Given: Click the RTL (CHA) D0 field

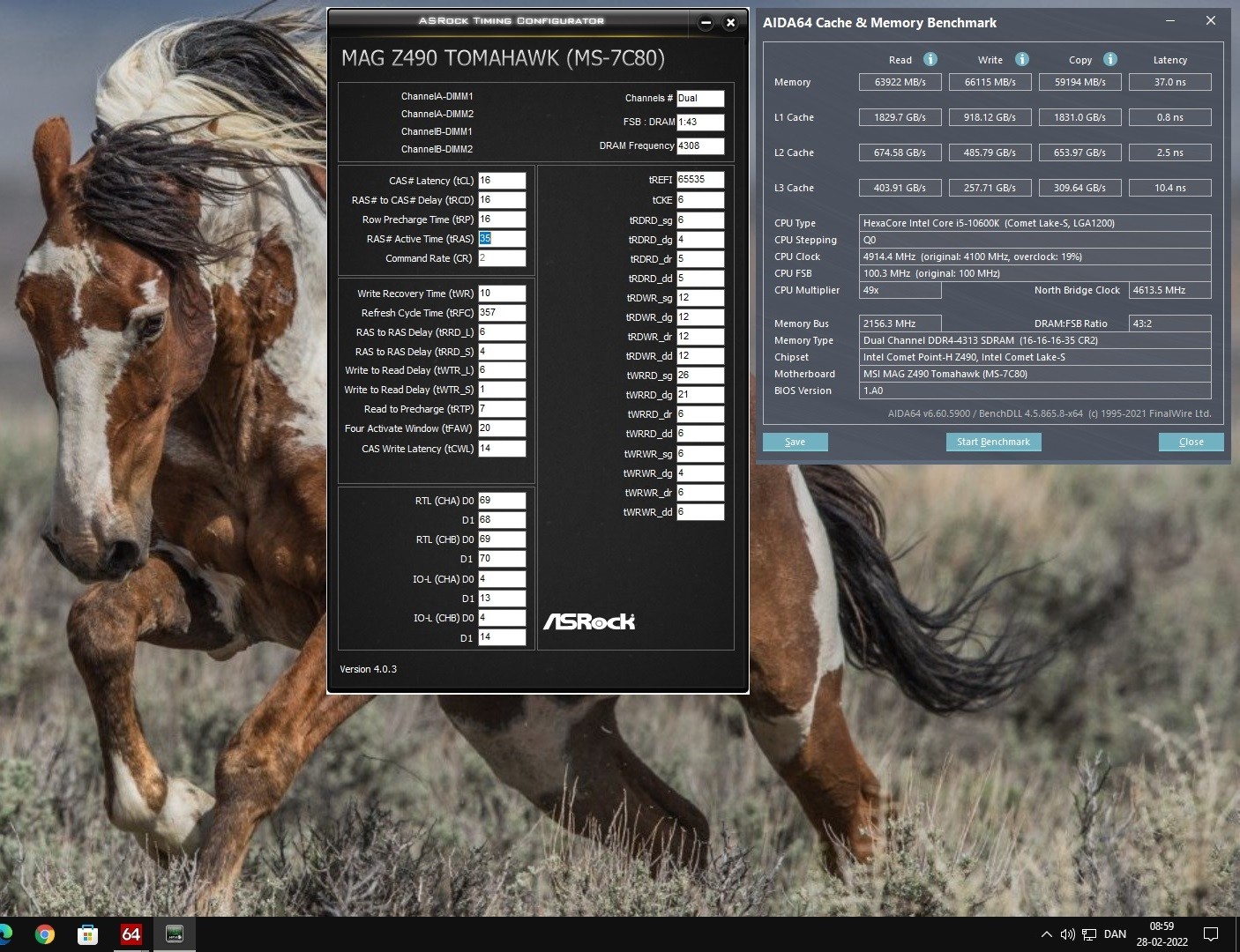Looking at the screenshot, I should point(502,501).
